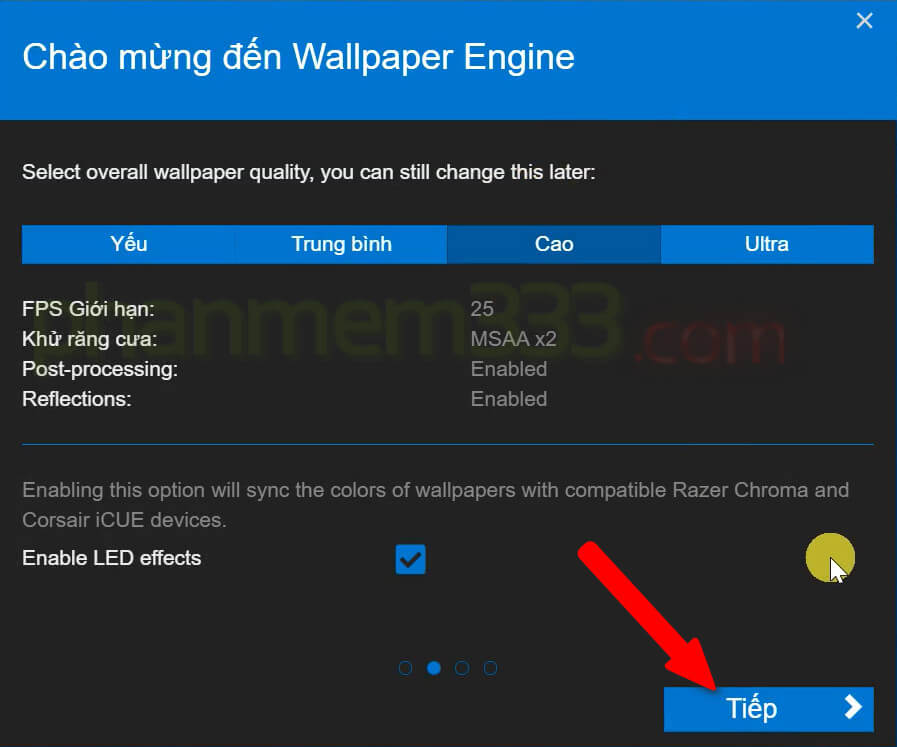
Task: Click the Tiếp button to continue
Action: pyautogui.click(x=768, y=709)
